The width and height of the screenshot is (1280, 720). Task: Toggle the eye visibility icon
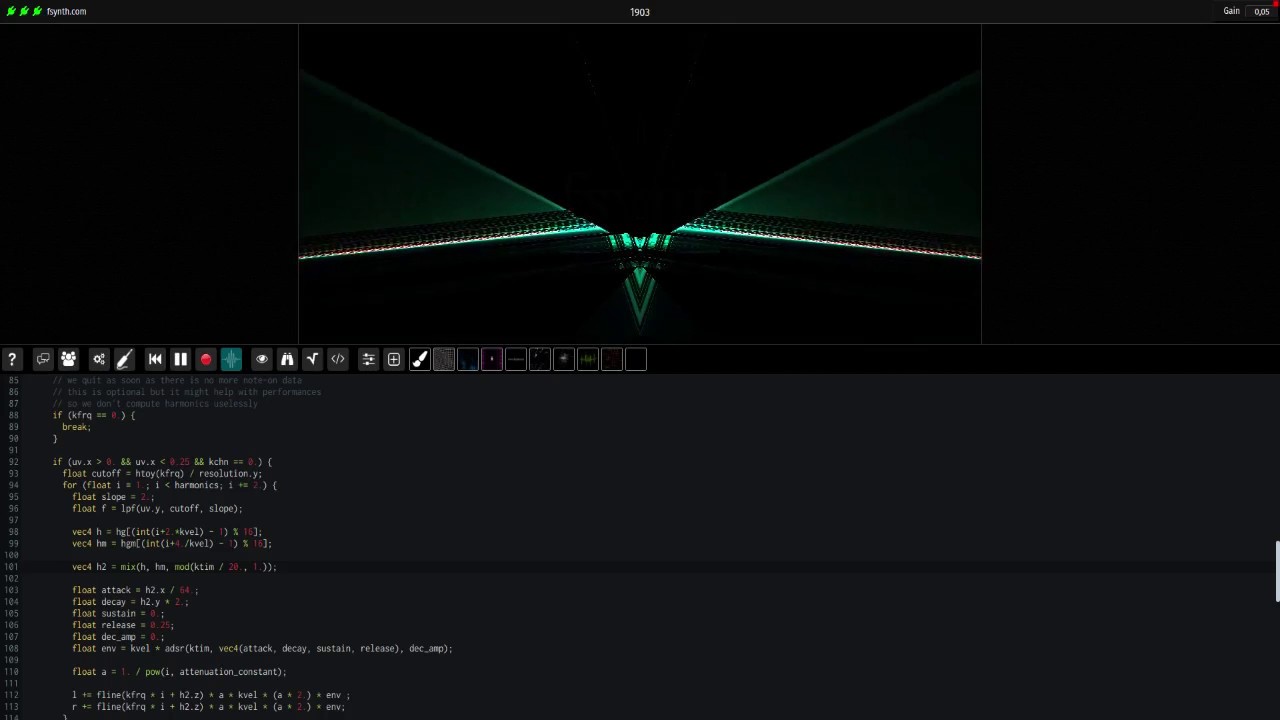pyautogui.click(x=262, y=359)
